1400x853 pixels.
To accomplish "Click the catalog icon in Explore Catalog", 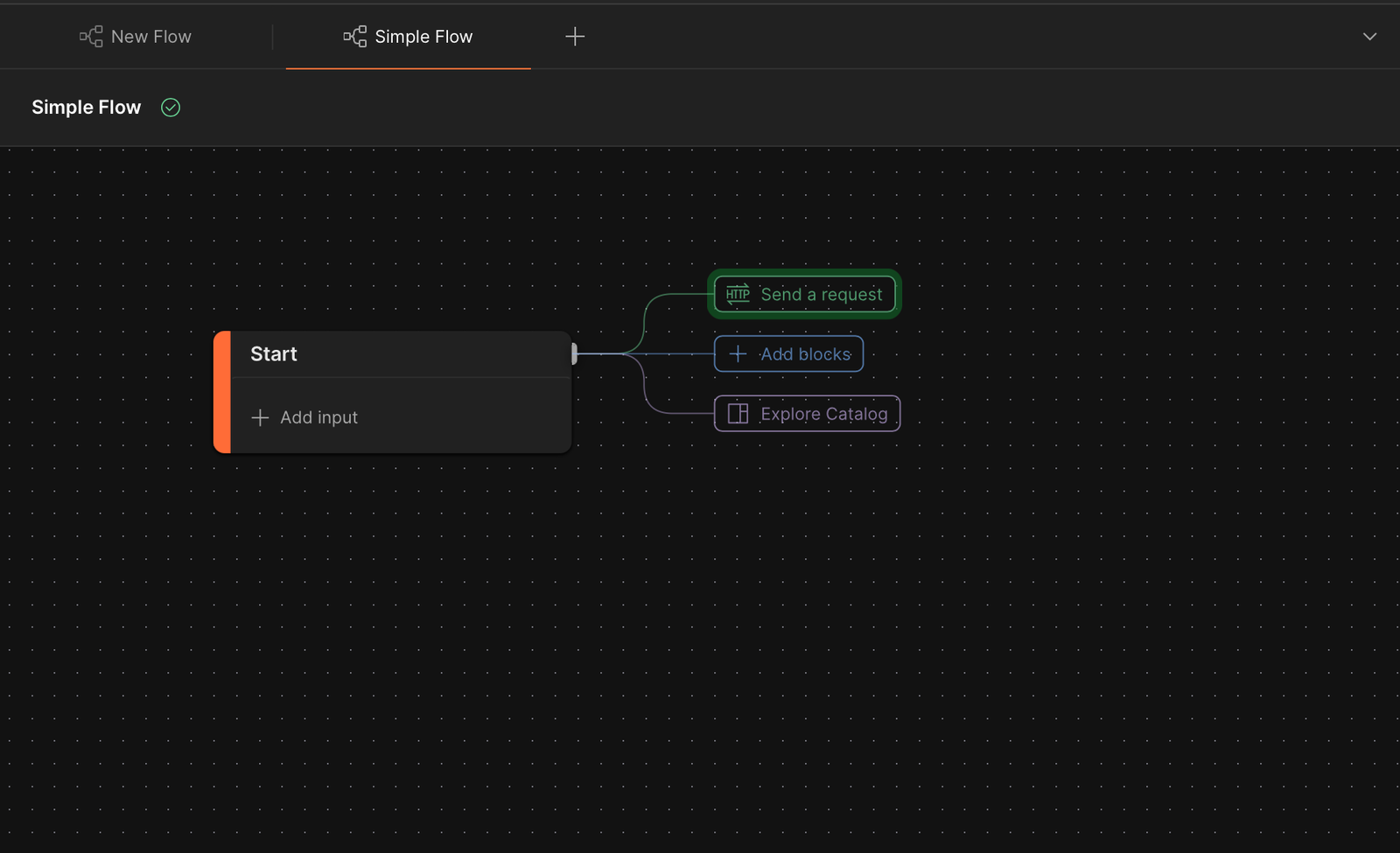I will tap(738, 414).
